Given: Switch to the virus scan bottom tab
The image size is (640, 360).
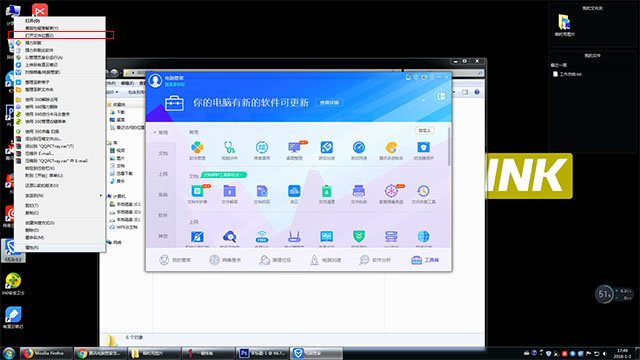Looking at the screenshot, I should [x=225, y=260].
